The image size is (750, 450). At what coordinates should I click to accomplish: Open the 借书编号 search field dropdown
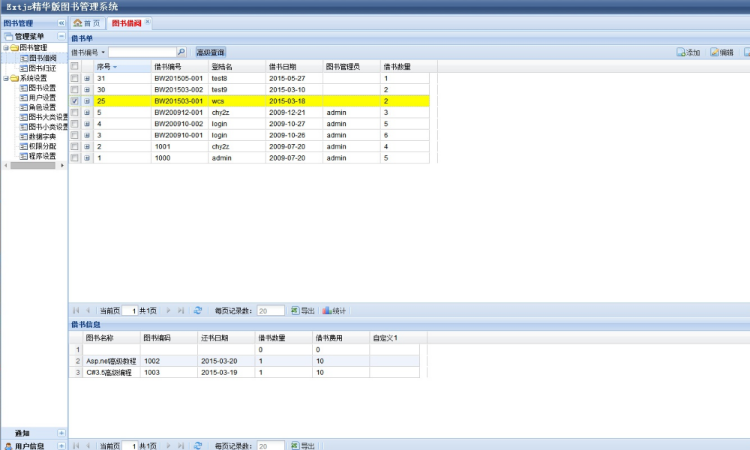[x=104, y=52]
